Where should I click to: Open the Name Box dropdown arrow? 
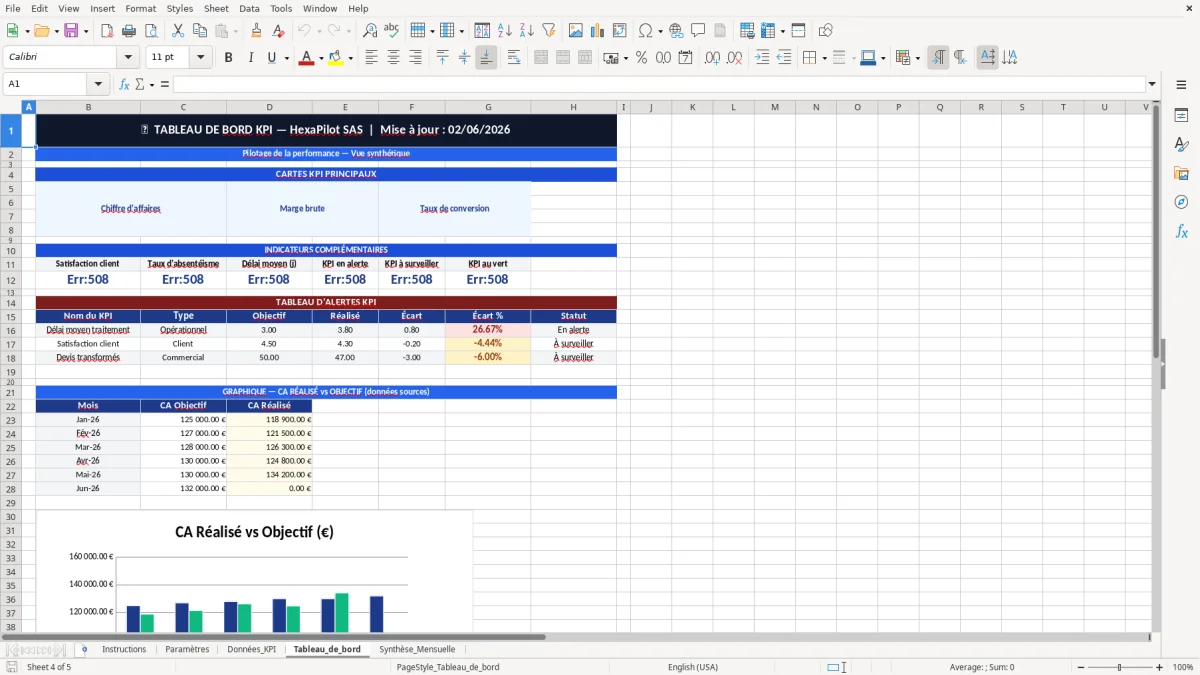[x=98, y=84]
